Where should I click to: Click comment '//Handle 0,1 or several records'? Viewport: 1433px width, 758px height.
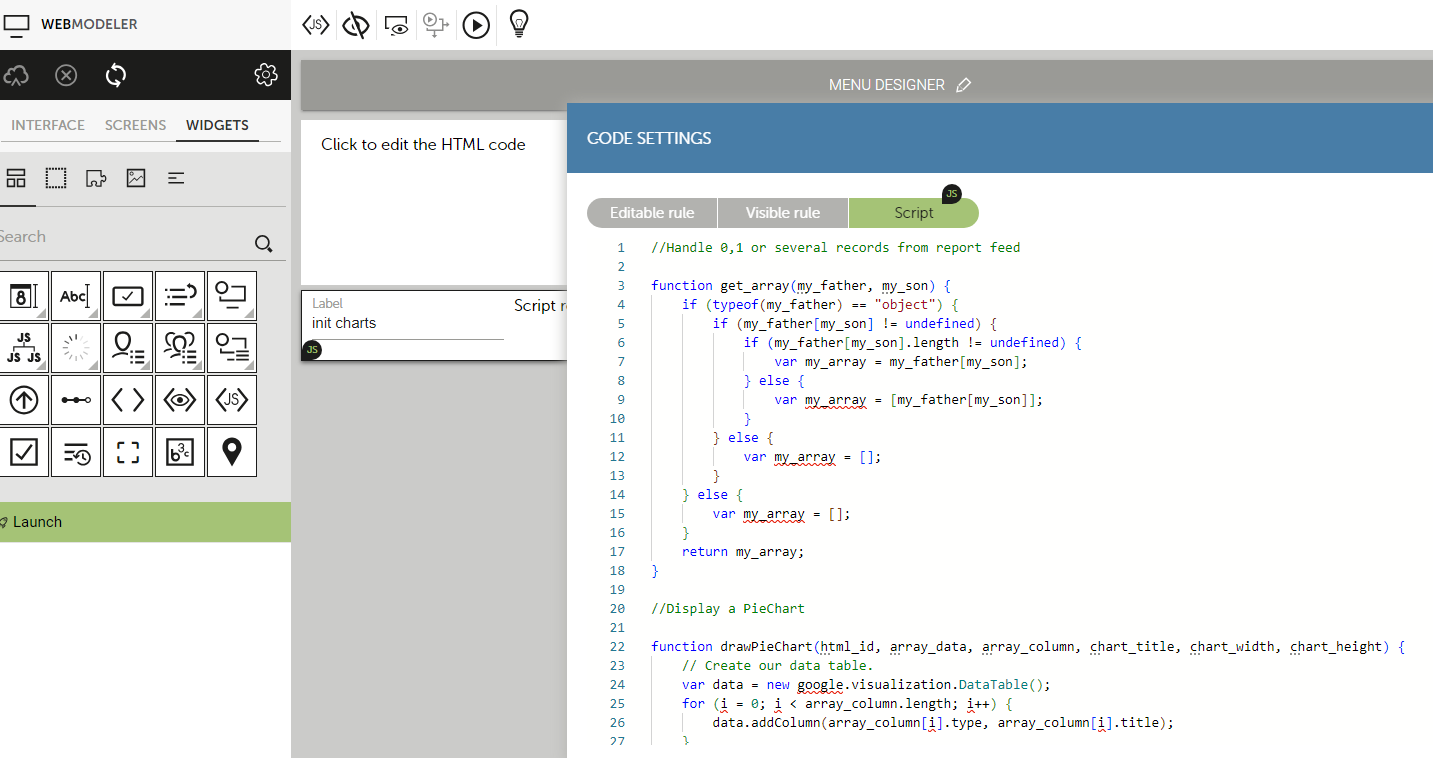point(836,247)
